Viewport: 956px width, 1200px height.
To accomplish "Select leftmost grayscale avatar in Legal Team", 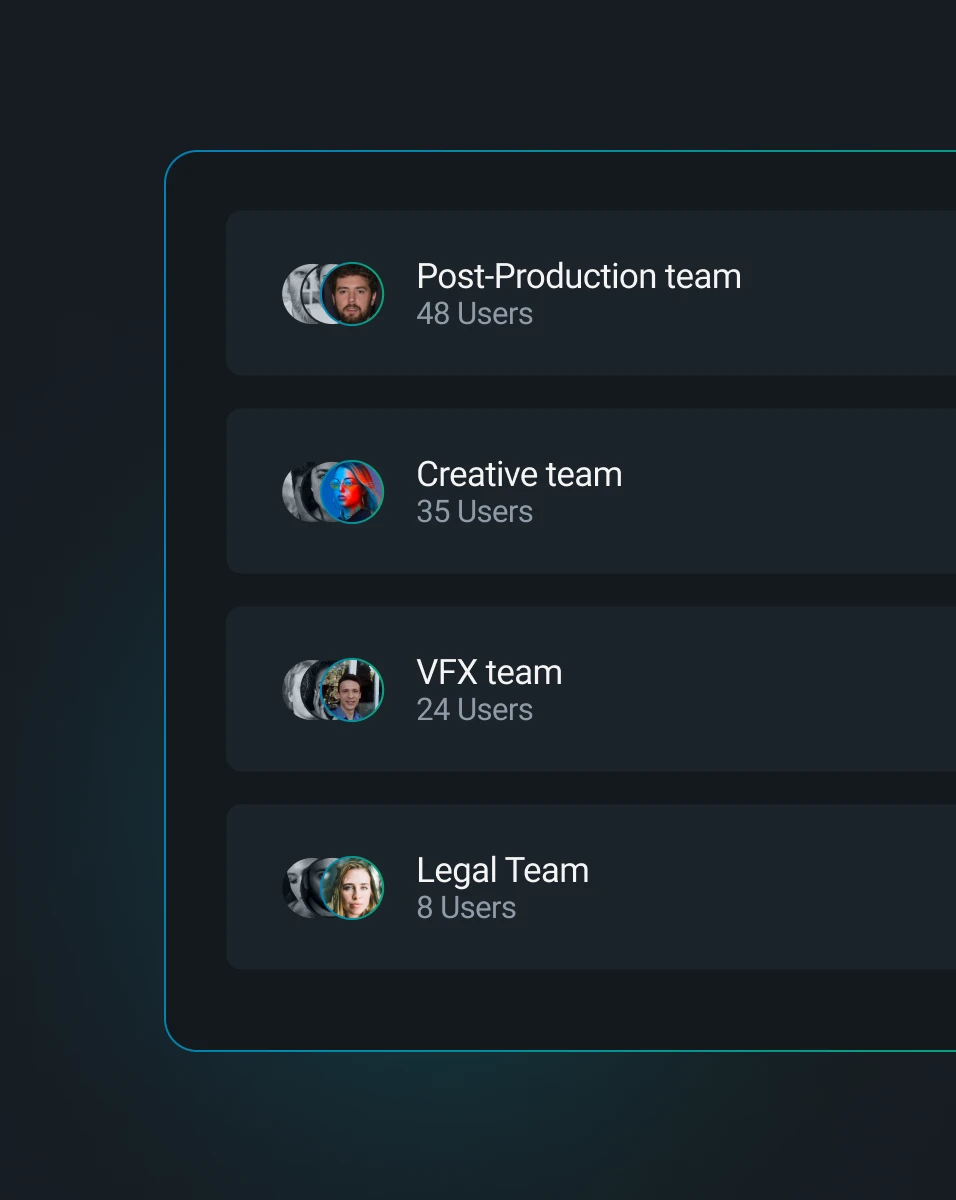I will pos(291,888).
